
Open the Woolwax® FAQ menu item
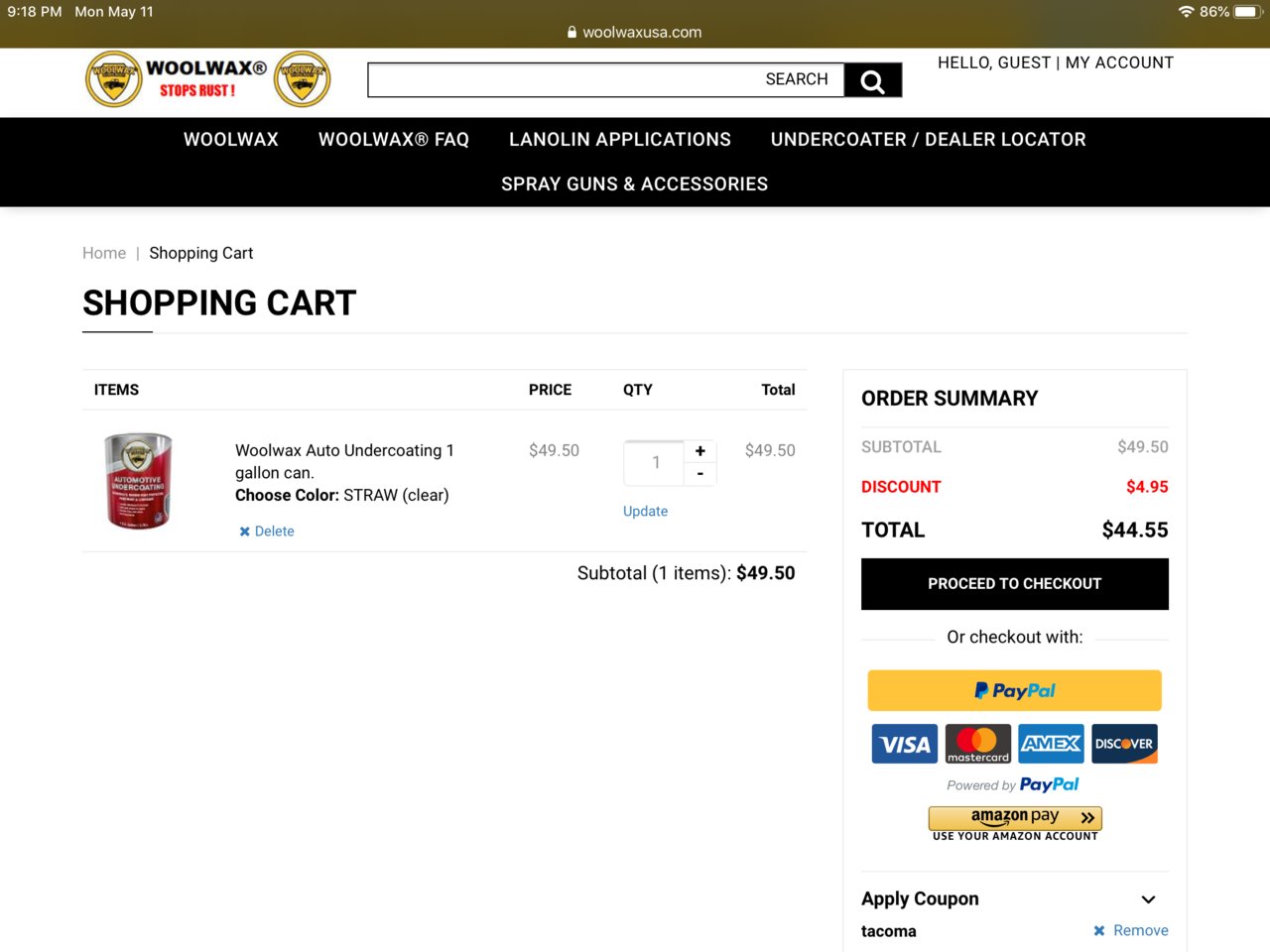[394, 140]
